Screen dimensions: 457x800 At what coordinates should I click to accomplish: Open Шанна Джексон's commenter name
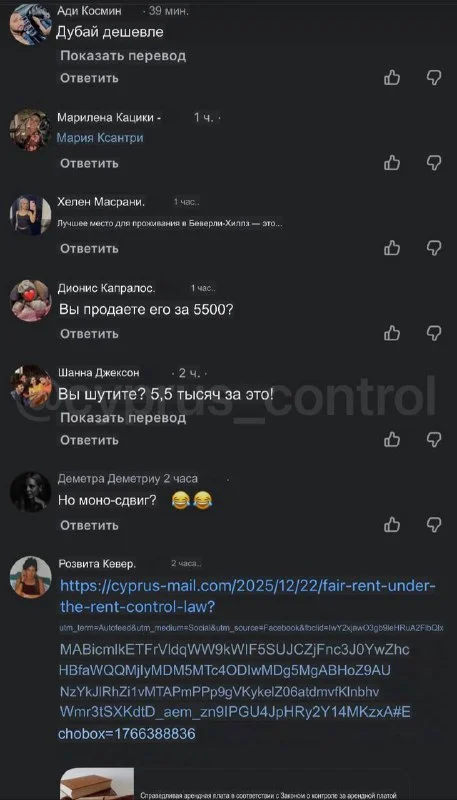(x=98, y=373)
